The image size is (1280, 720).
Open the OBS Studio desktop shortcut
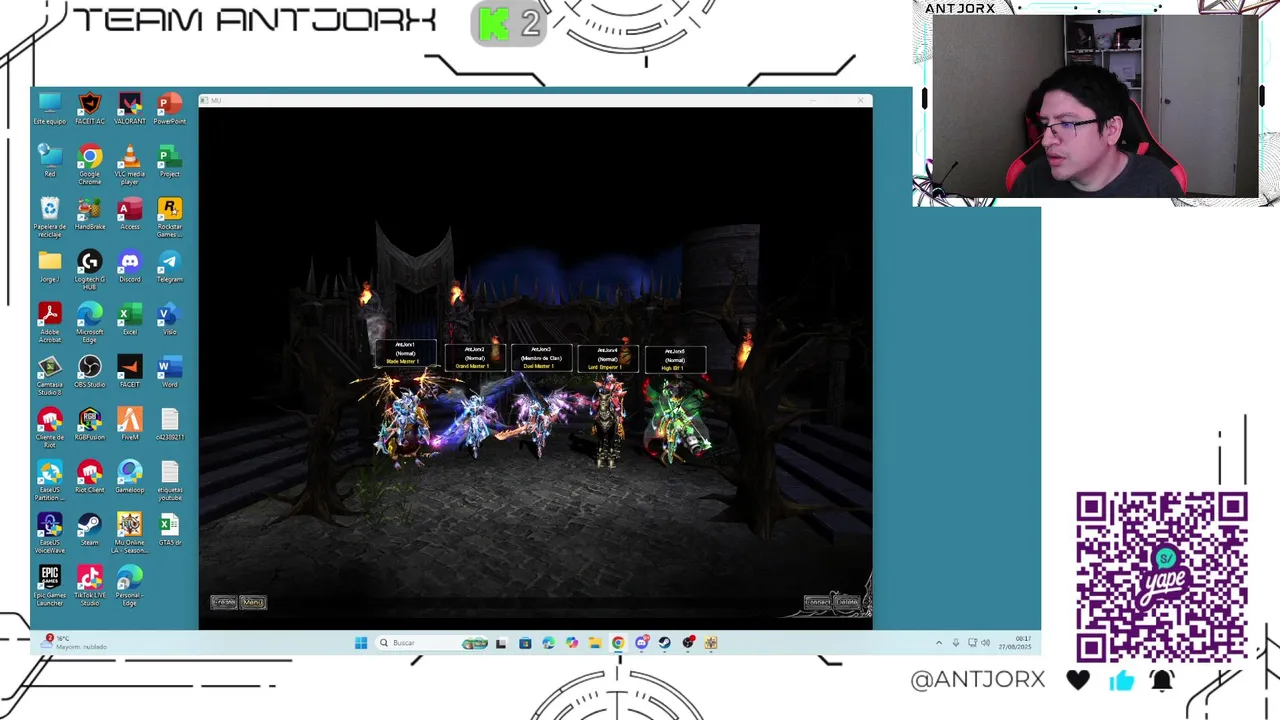click(x=90, y=372)
